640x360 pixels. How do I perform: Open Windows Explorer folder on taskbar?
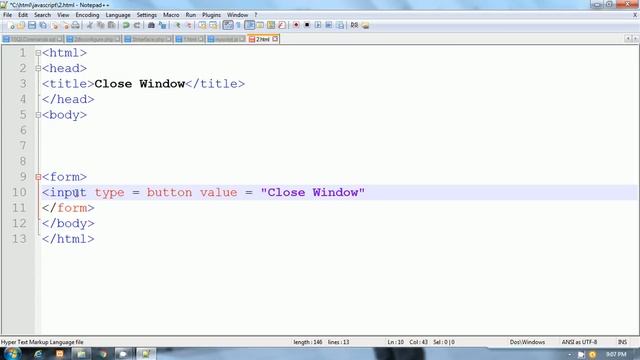click(81, 354)
